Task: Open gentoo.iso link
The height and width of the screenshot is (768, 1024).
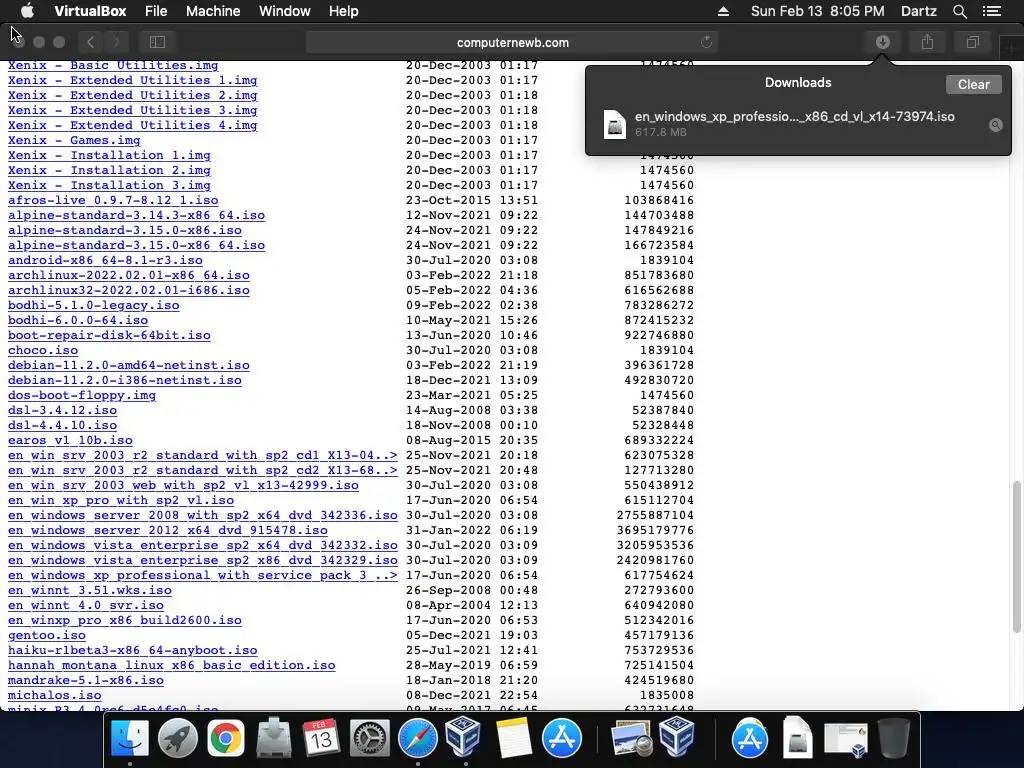Action: click(46, 636)
